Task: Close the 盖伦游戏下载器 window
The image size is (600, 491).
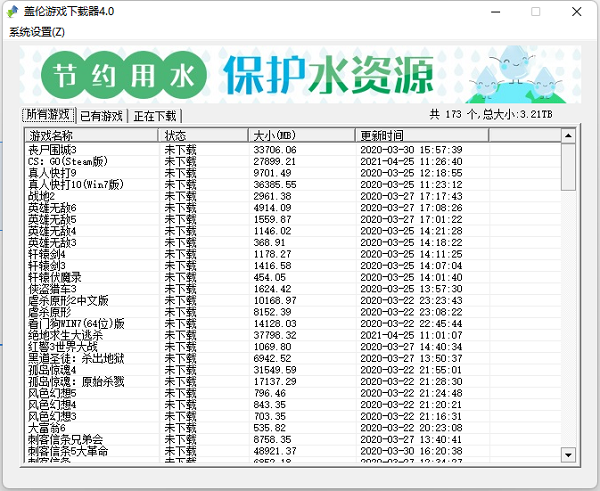Action: pyautogui.click(x=577, y=12)
